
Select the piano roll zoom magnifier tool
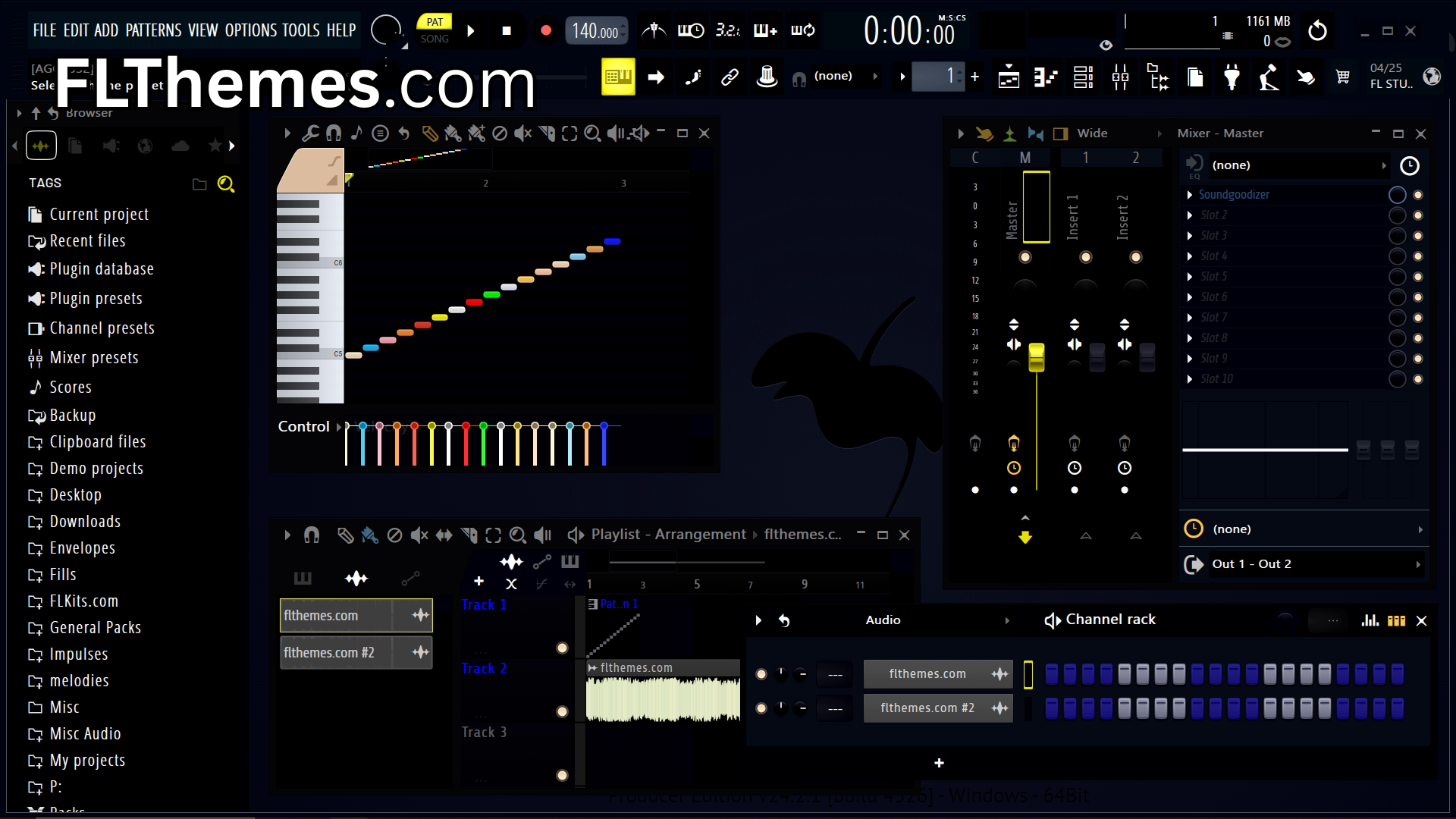(592, 133)
